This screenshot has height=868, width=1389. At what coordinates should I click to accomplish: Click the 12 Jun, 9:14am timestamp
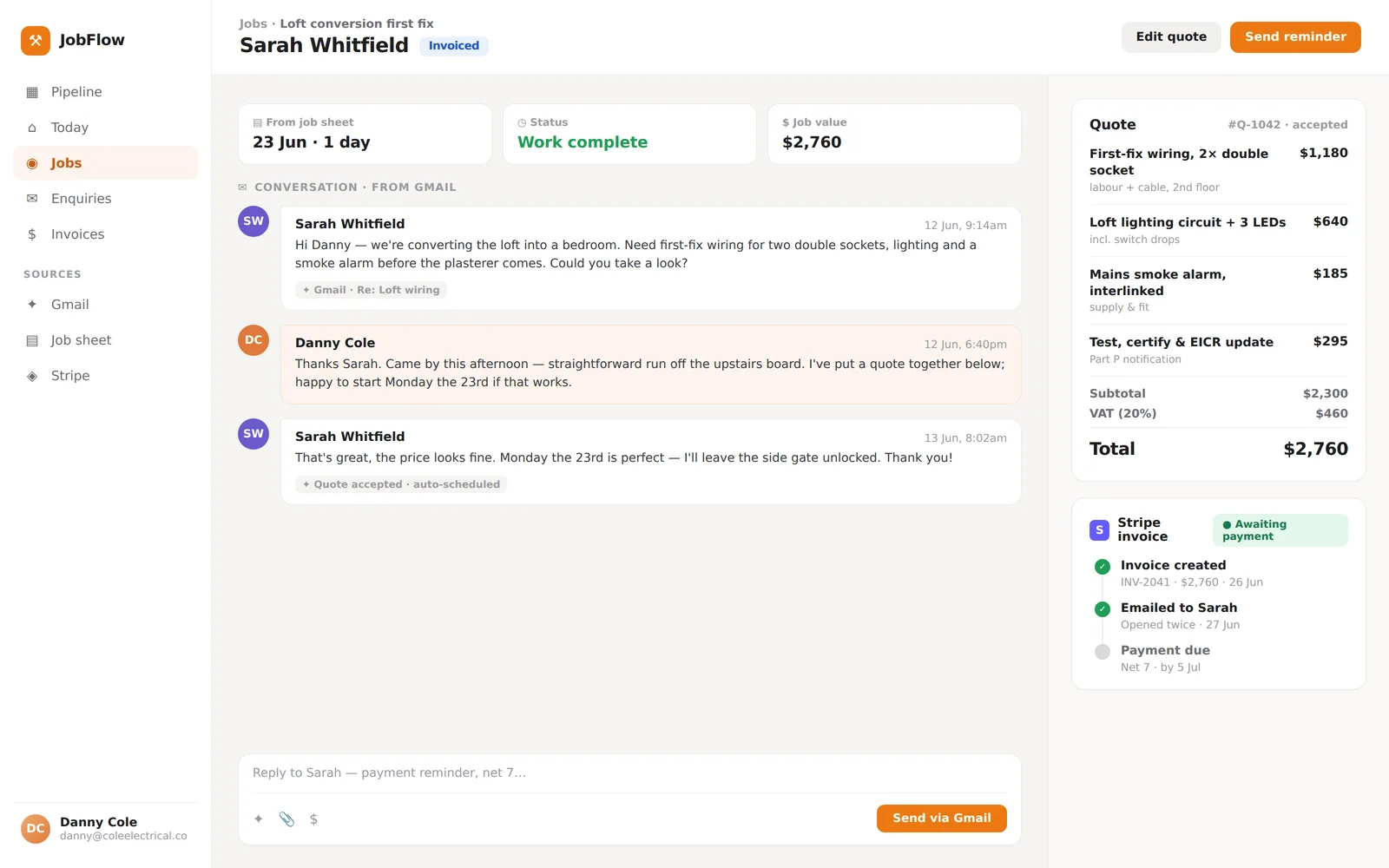965,226
